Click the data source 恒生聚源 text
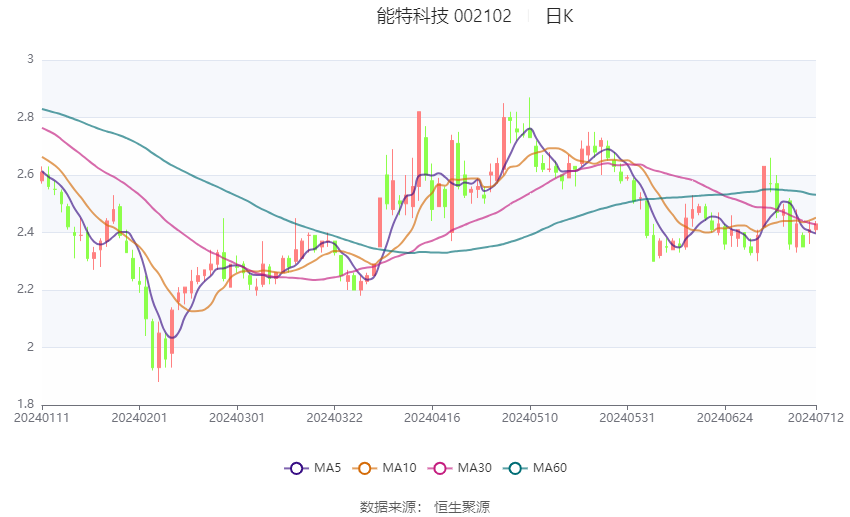850x517 pixels. [462, 507]
